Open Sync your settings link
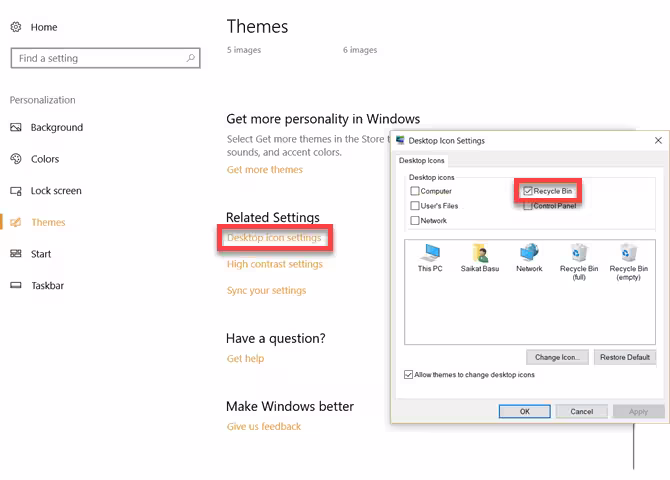 coord(266,291)
